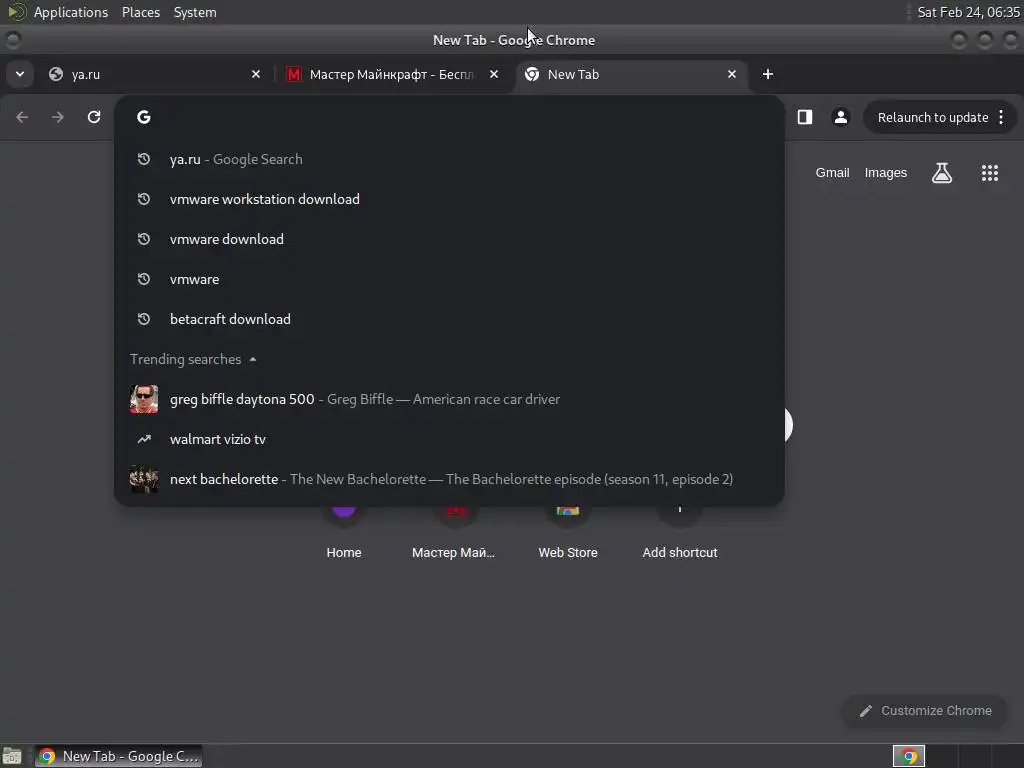Click the desktop icon in bottom panel
1024x768 pixels.
tap(12, 756)
